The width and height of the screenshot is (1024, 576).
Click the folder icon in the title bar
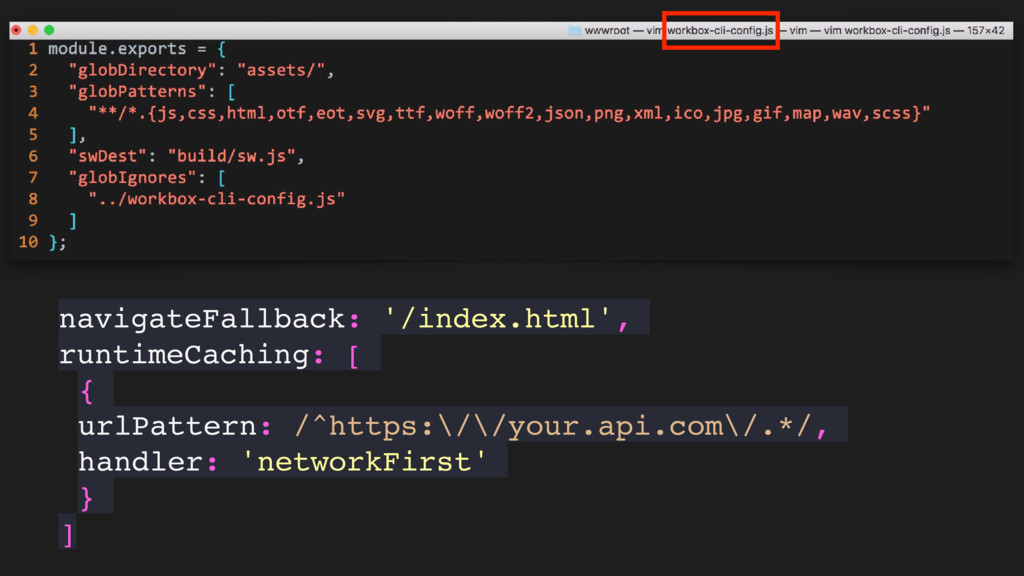575,30
